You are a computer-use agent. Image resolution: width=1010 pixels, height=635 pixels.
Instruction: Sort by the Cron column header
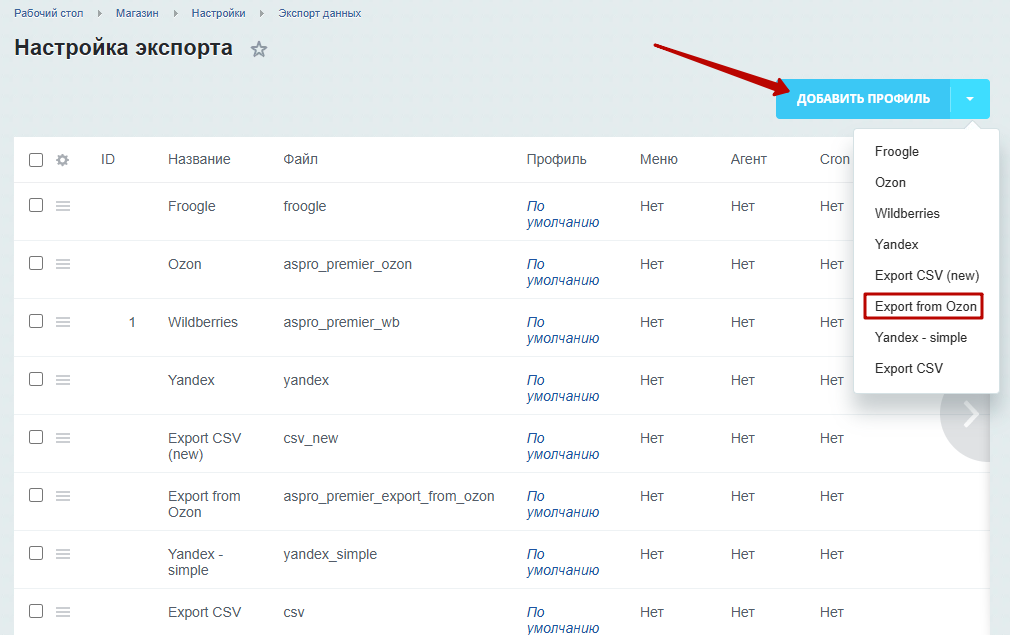pyautogui.click(x=835, y=159)
